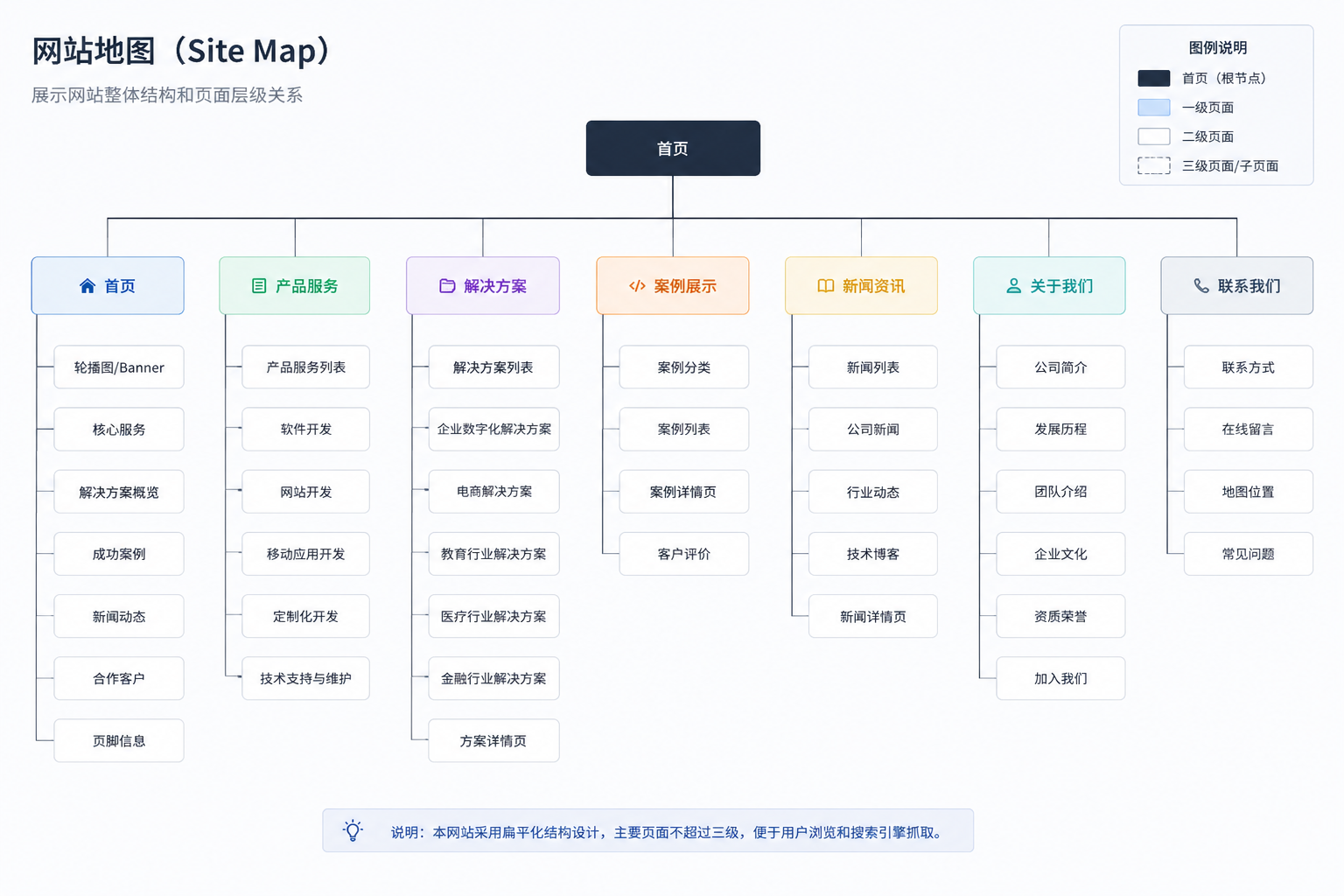This screenshot has height=896, width=1344.
Task: Select the 在线留言 node
Action: pyautogui.click(x=1249, y=430)
